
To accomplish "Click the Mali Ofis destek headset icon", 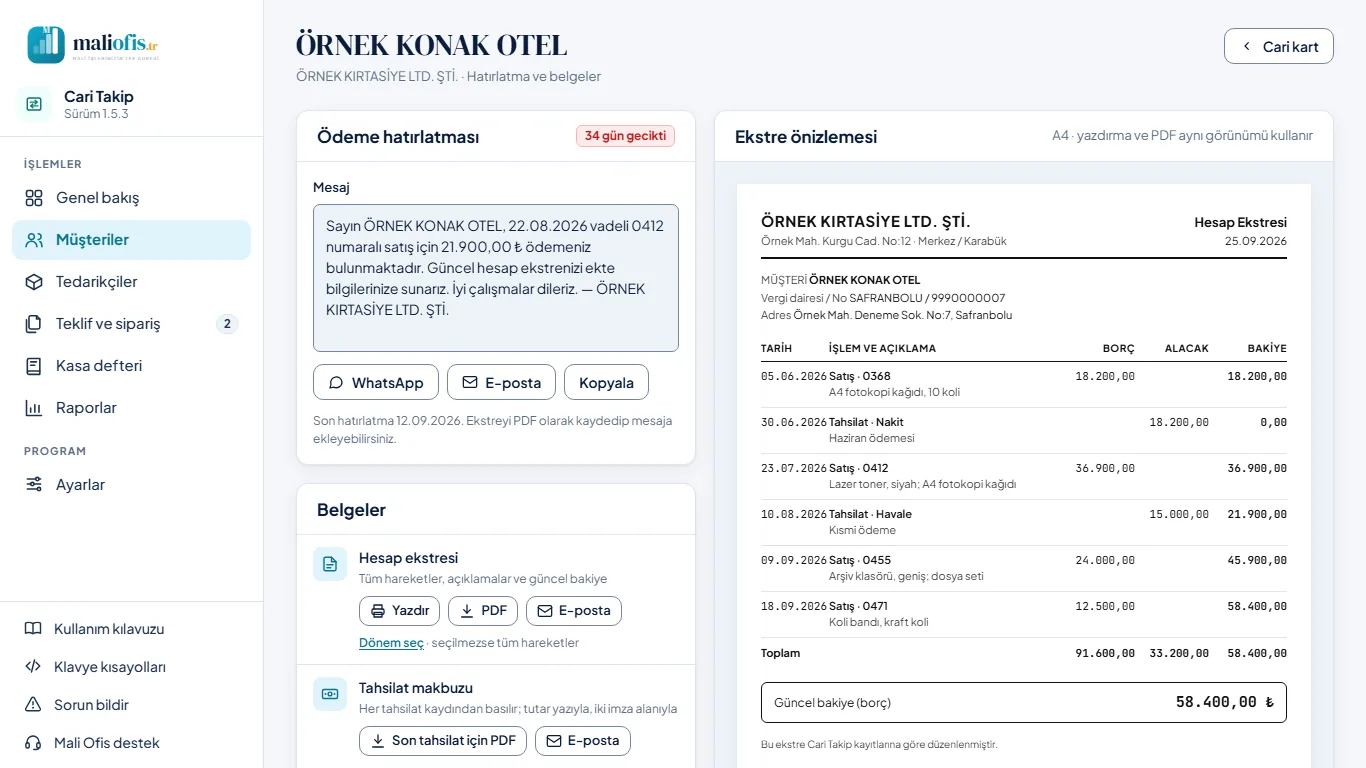I will (x=33, y=743).
